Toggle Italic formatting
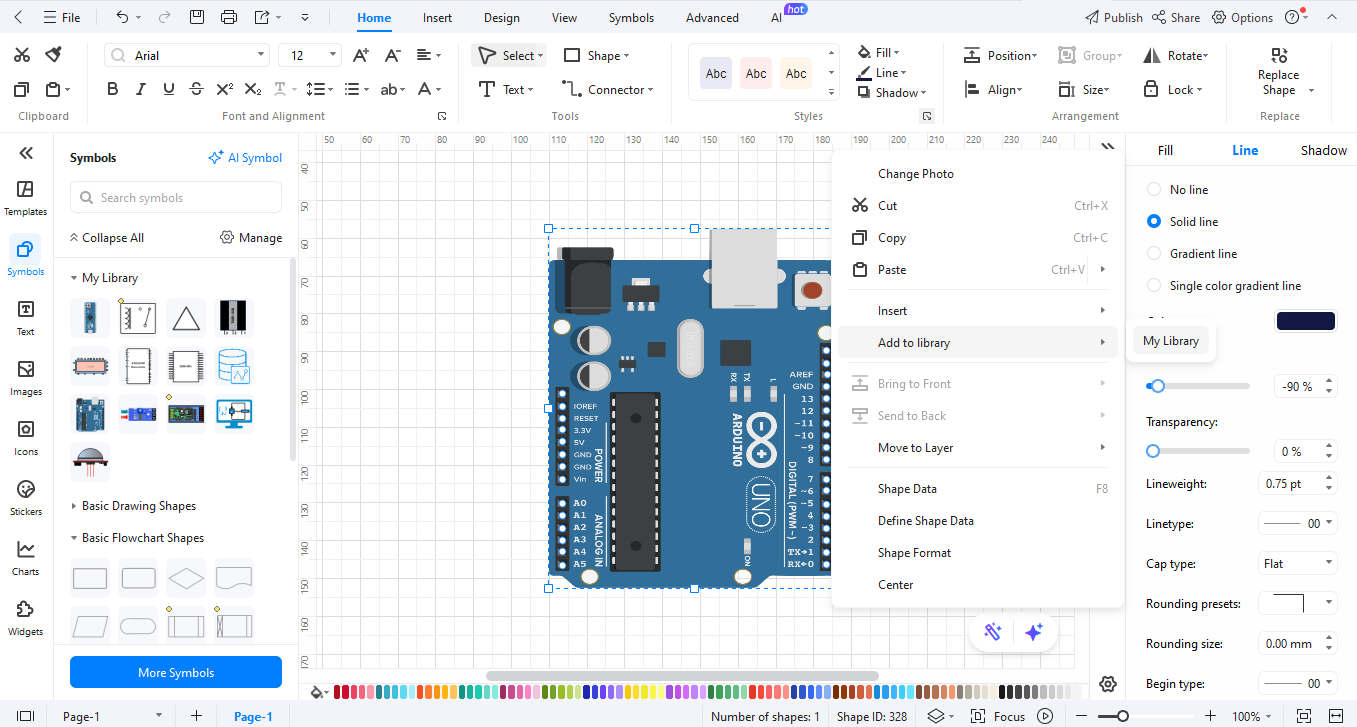This screenshot has height=727, width=1357. click(141, 89)
